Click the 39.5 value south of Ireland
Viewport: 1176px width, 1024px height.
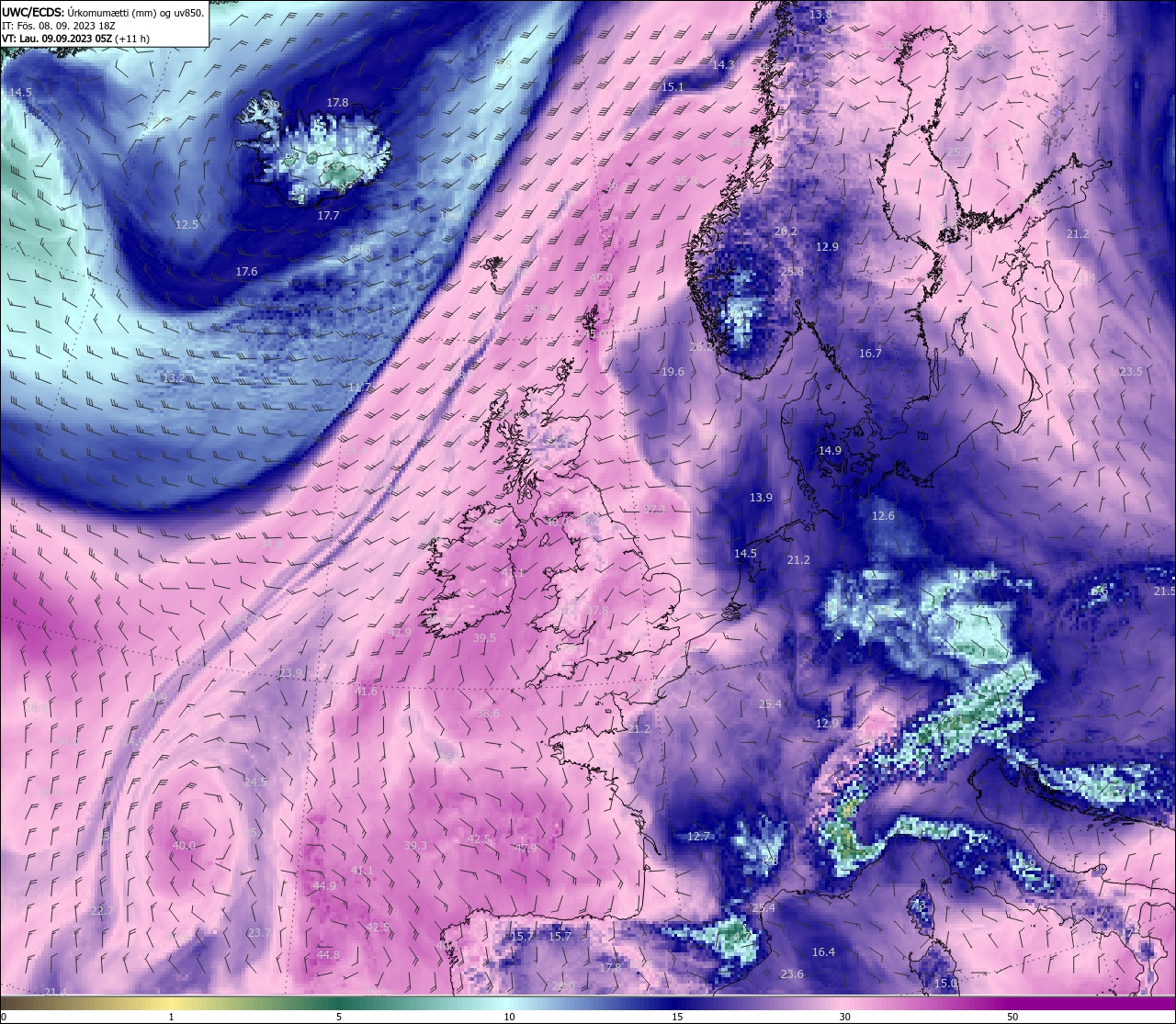[484, 638]
